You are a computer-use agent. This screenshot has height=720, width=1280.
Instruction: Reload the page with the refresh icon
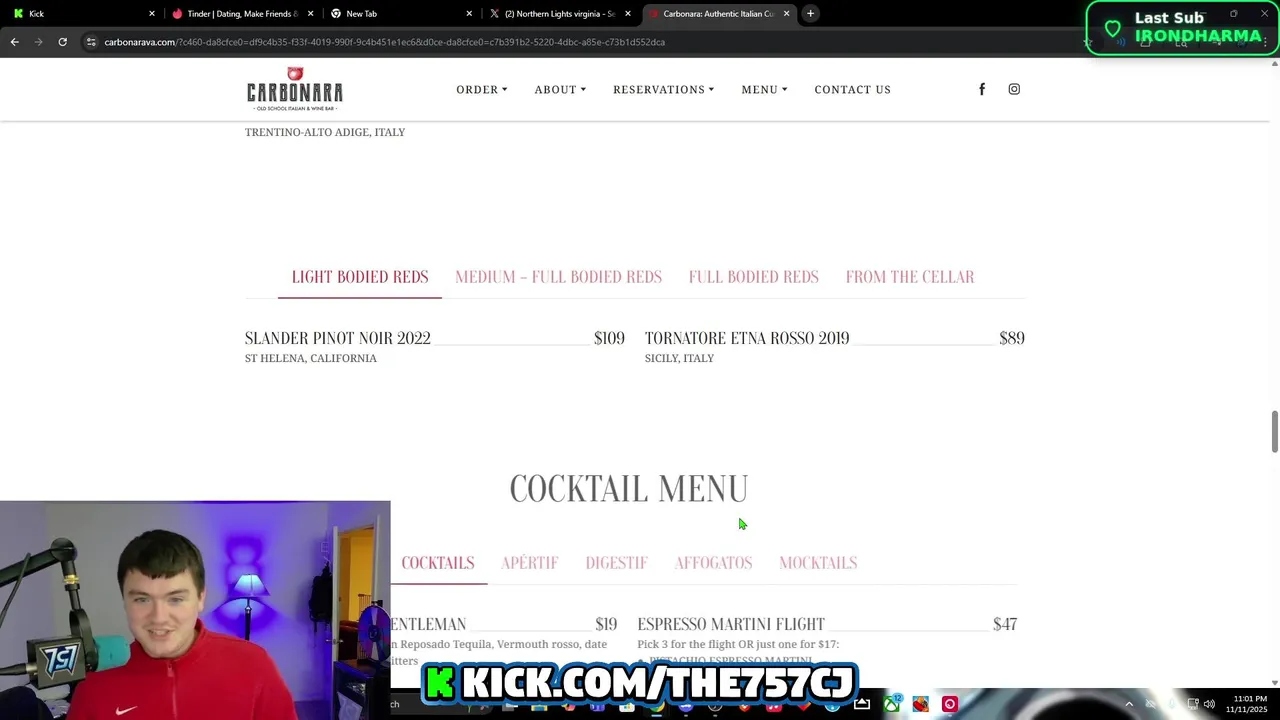62,42
